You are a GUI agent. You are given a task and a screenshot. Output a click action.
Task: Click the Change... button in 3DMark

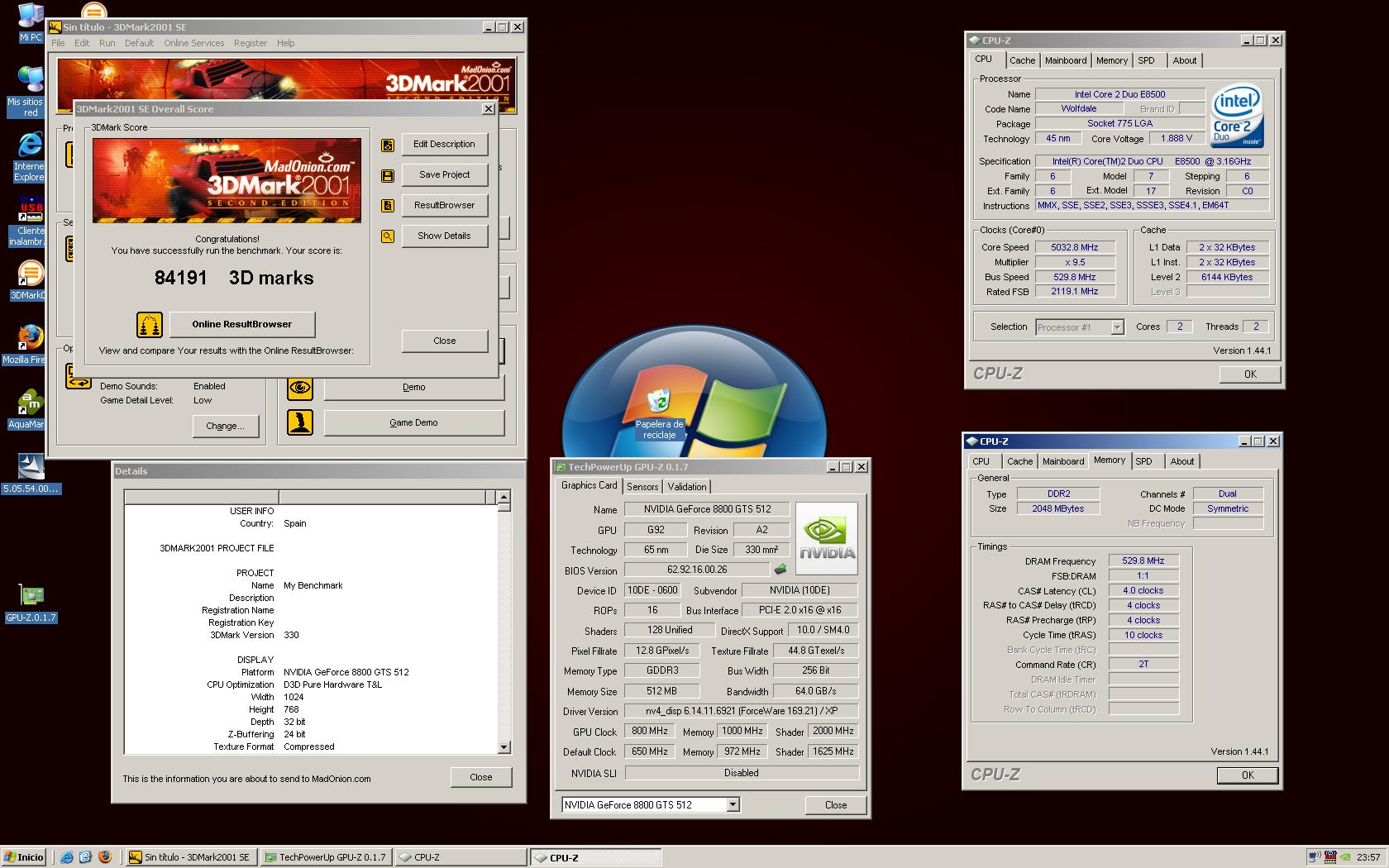(x=226, y=427)
